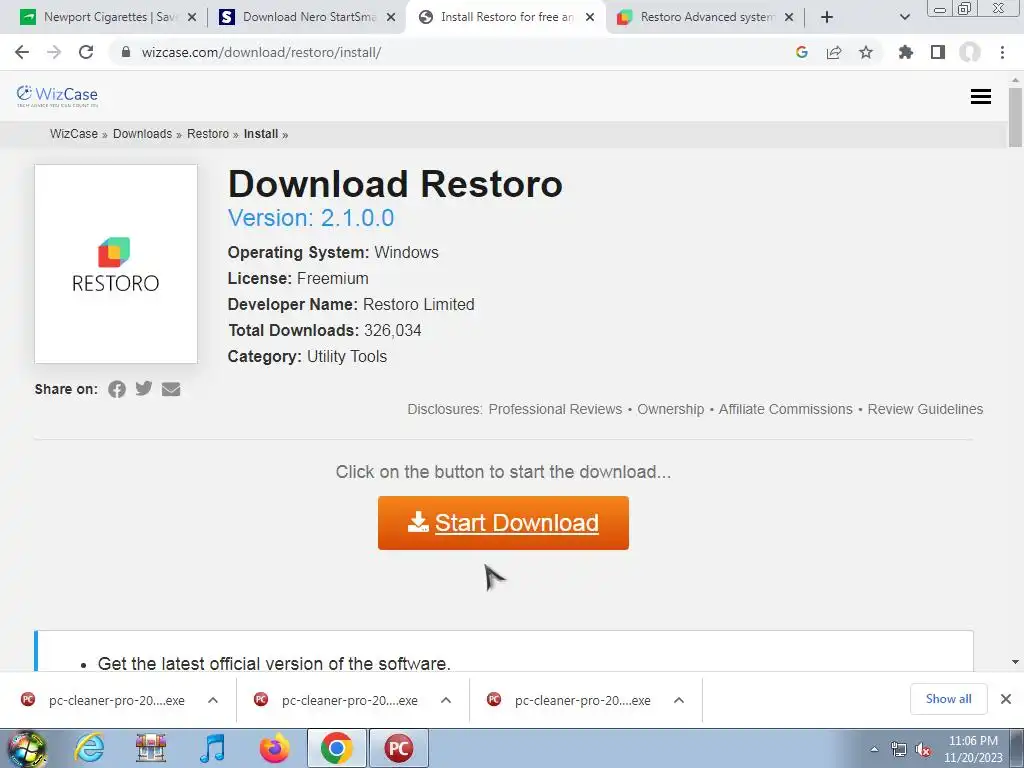Click the WizCase logo
The height and width of the screenshot is (768, 1024).
57,96
